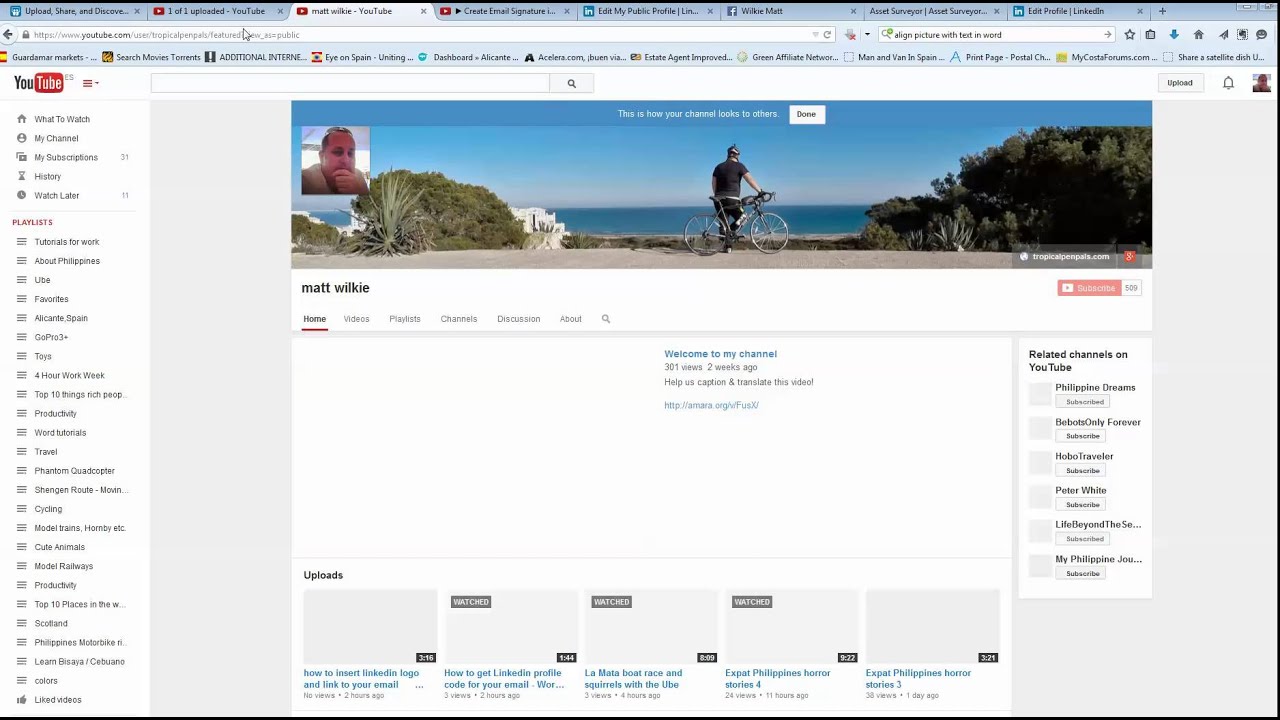Switch to the Home channel tab
1280x720 pixels.
click(x=314, y=319)
